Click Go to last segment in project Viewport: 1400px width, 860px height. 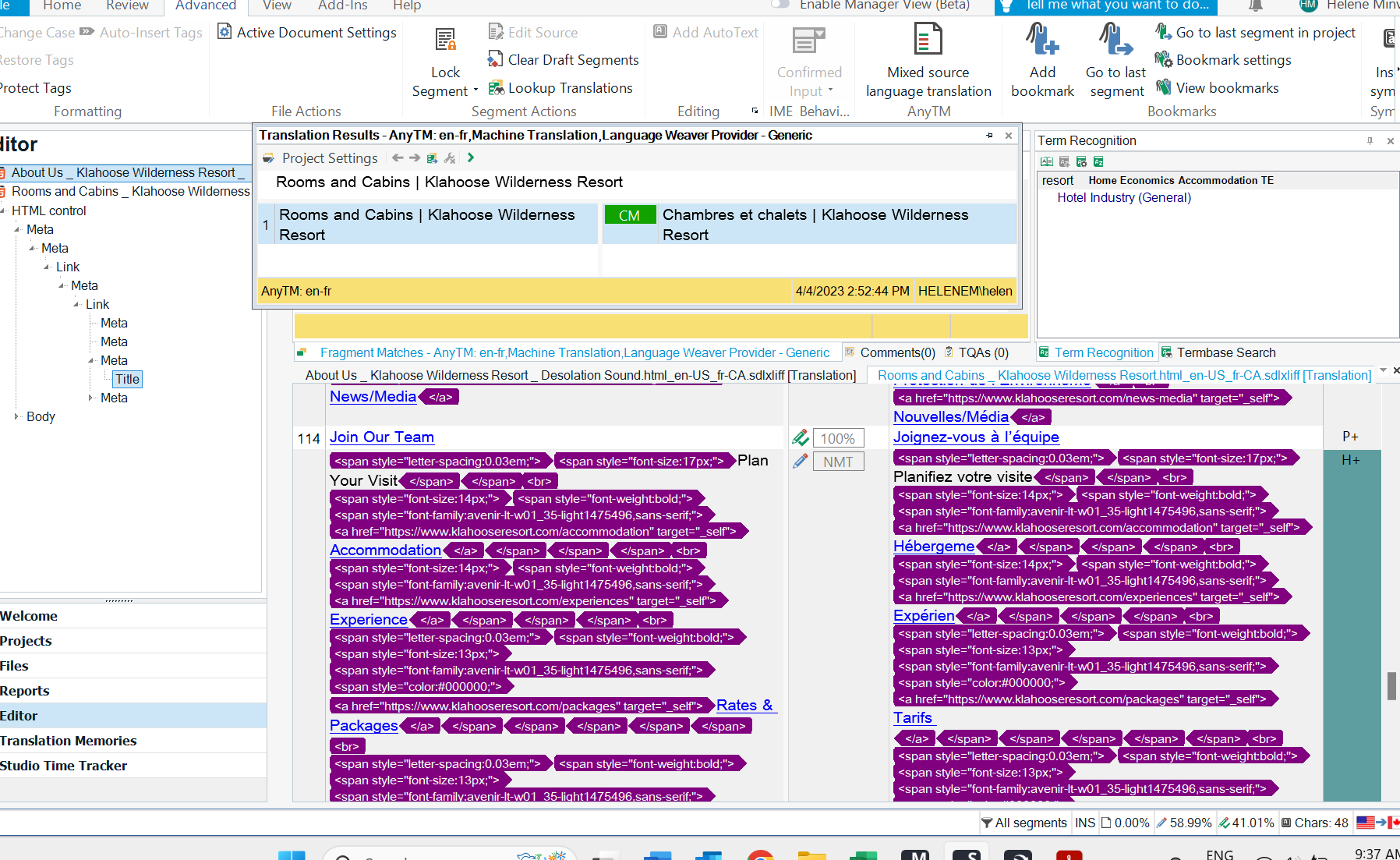pyautogui.click(x=1256, y=32)
